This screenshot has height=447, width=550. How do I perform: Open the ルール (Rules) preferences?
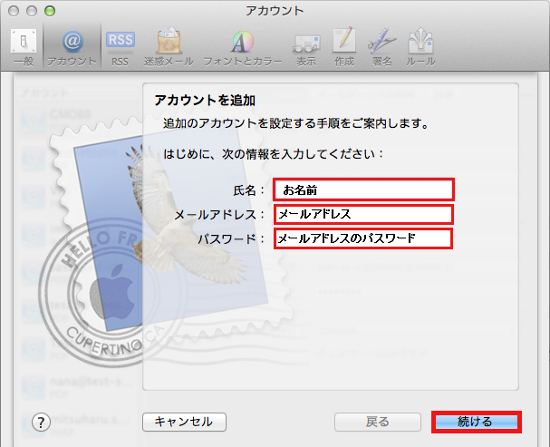[421, 48]
